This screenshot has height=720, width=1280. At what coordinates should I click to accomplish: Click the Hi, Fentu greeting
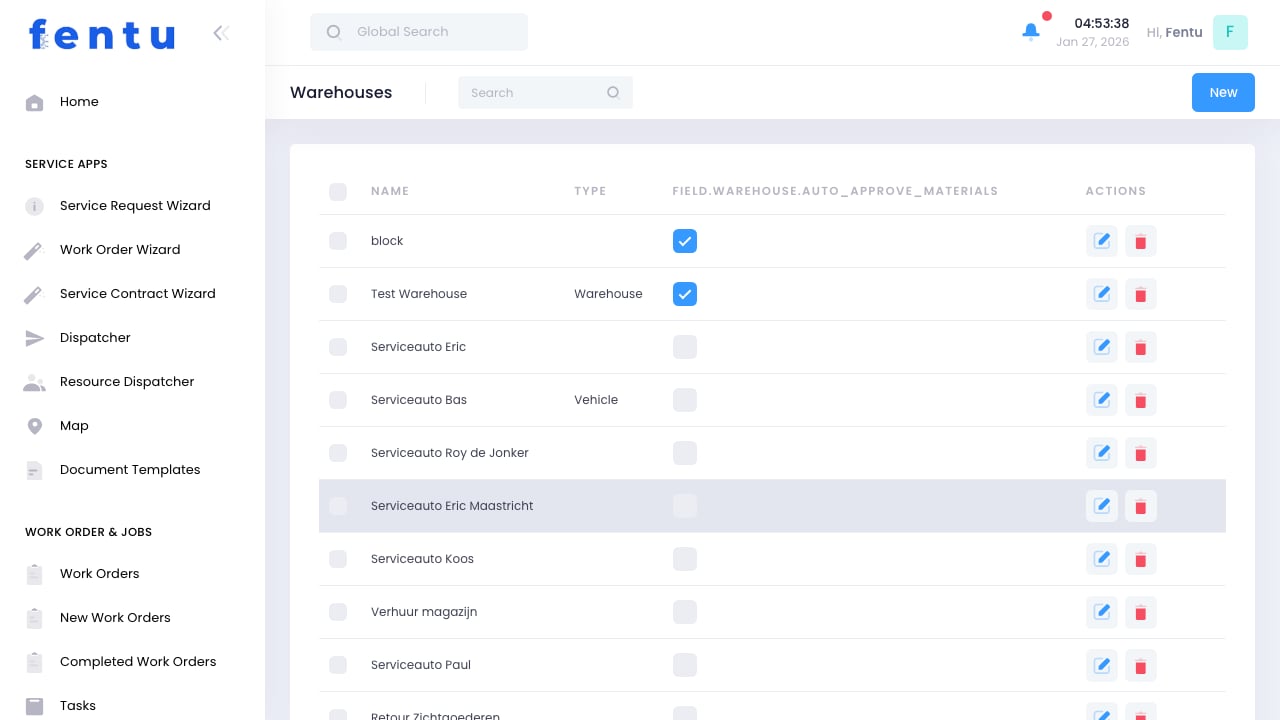click(1175, 32)
